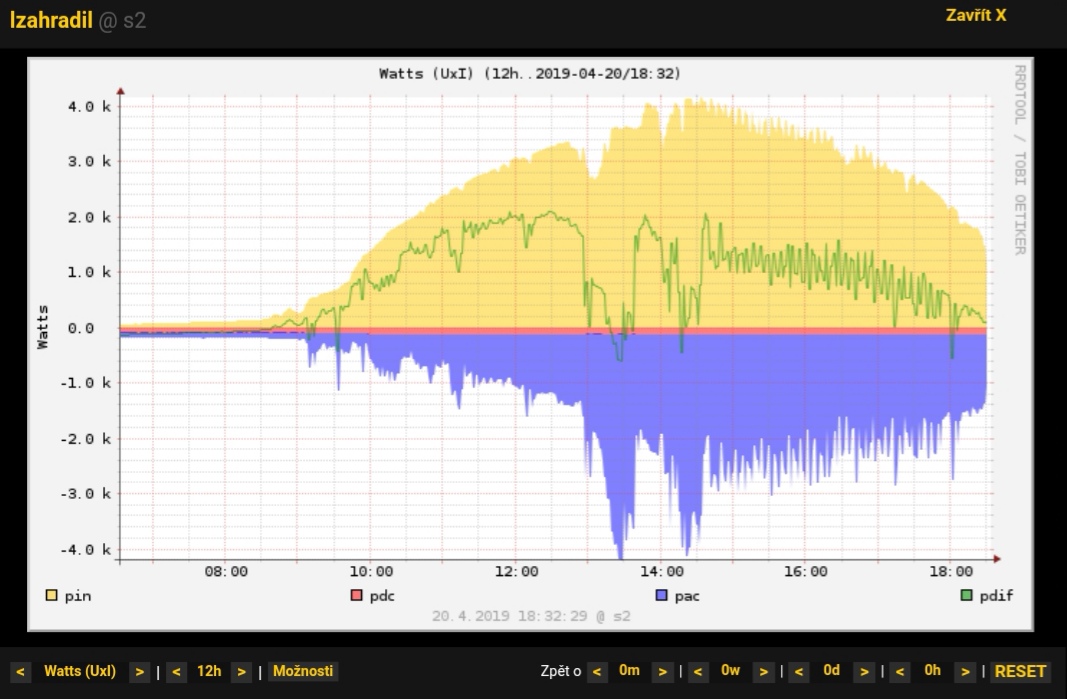
Task: Click the green pdif legend swatch
Action: point(966,596)
